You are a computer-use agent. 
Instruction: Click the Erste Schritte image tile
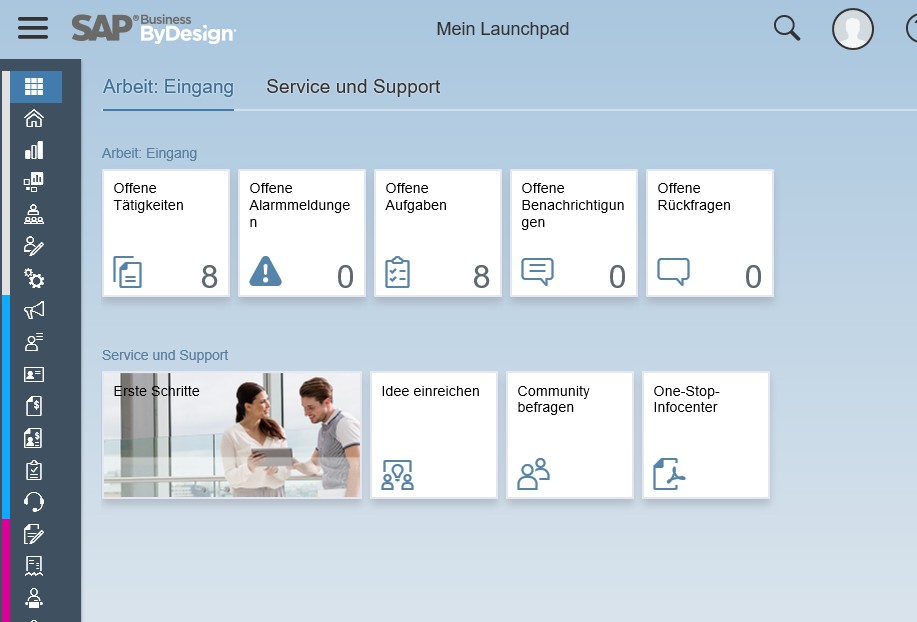232,435
